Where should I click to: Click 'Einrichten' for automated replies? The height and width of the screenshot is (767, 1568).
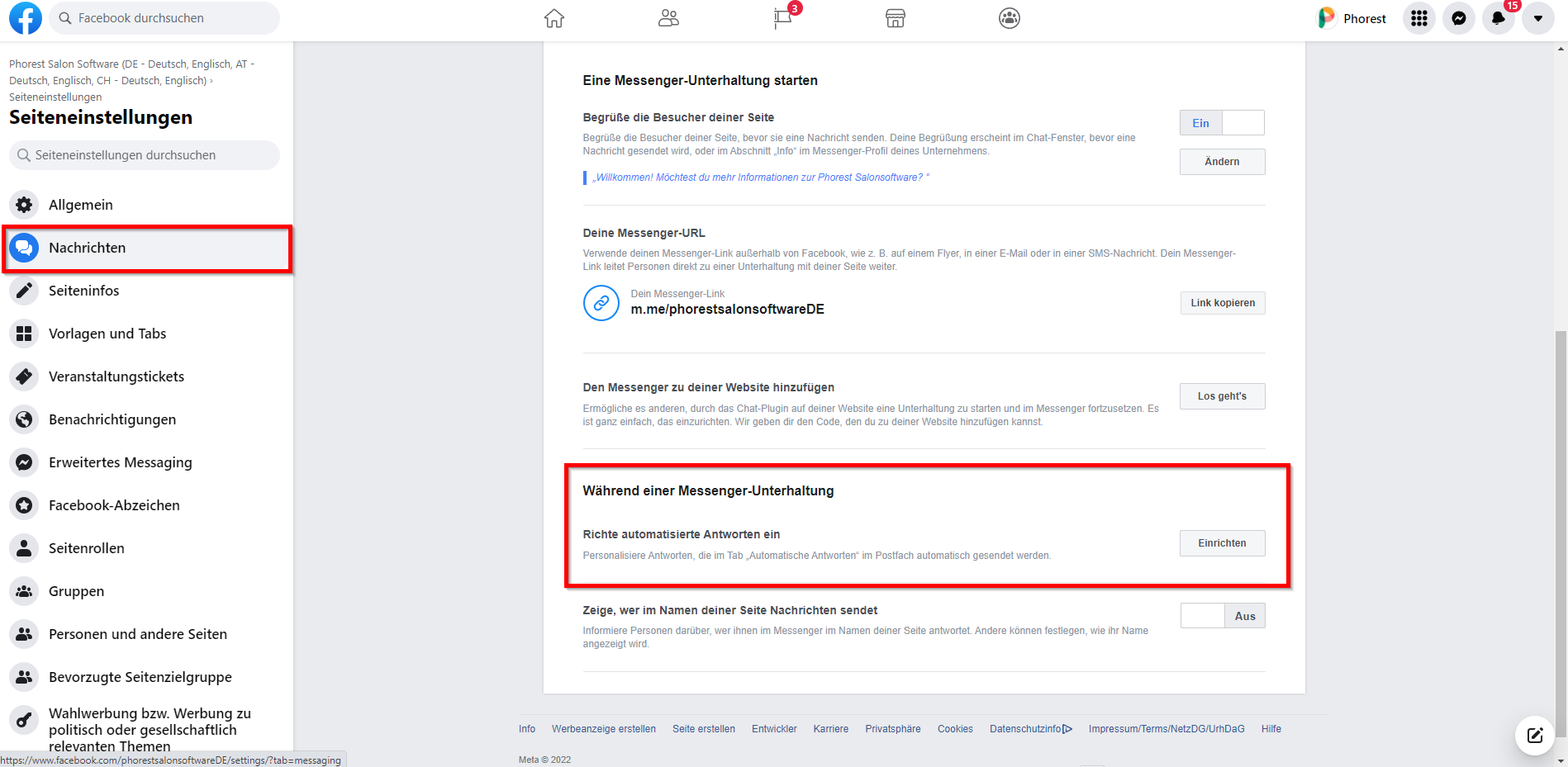click(x=1222, y=543)
